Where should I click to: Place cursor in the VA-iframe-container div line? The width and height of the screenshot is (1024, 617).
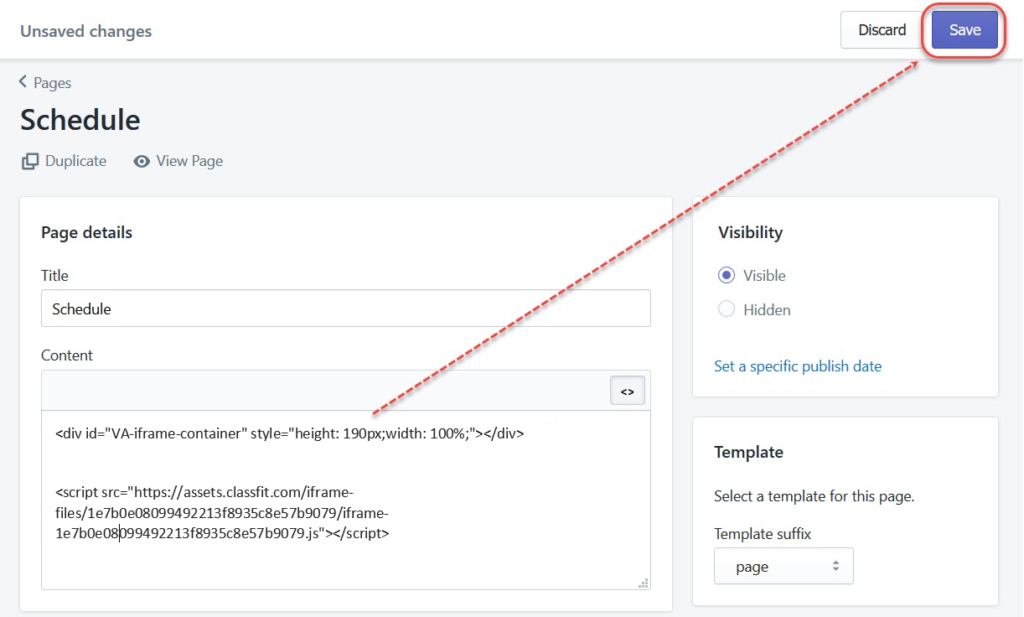pyautogui.click(x=289, y=434)
